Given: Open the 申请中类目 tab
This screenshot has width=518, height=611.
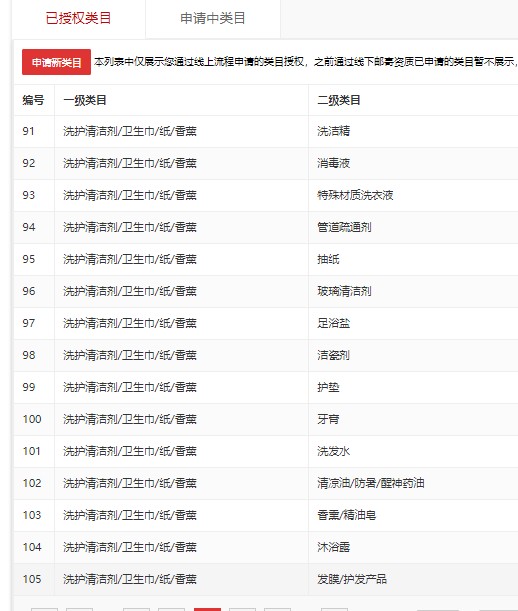Looking at the screenshot, I should [x=213, y=18].
